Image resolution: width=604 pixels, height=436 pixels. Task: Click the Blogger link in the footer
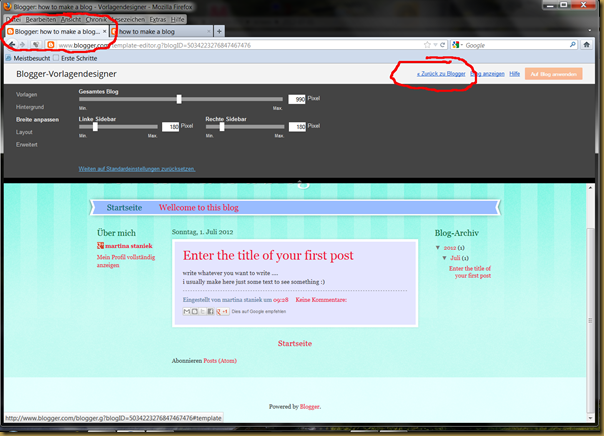[x=309, y=406]
